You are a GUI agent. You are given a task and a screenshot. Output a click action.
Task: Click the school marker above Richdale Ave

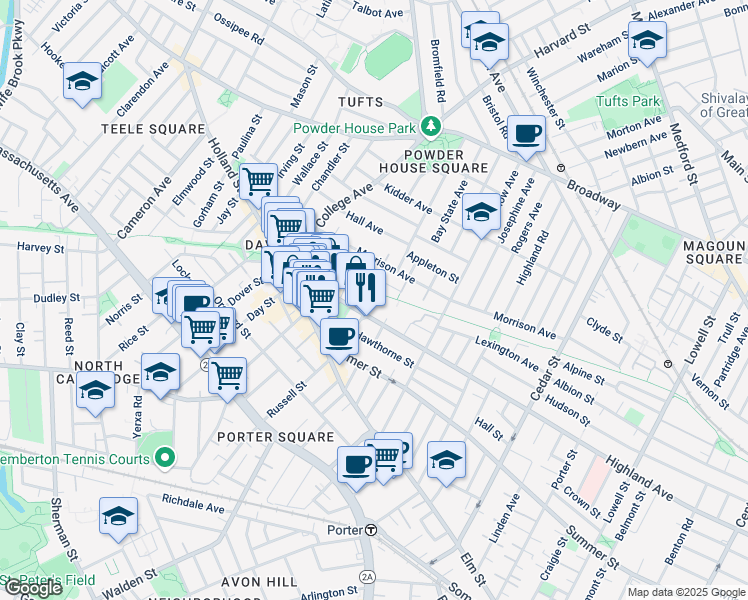pyautogui.click(x=118, y=519)
